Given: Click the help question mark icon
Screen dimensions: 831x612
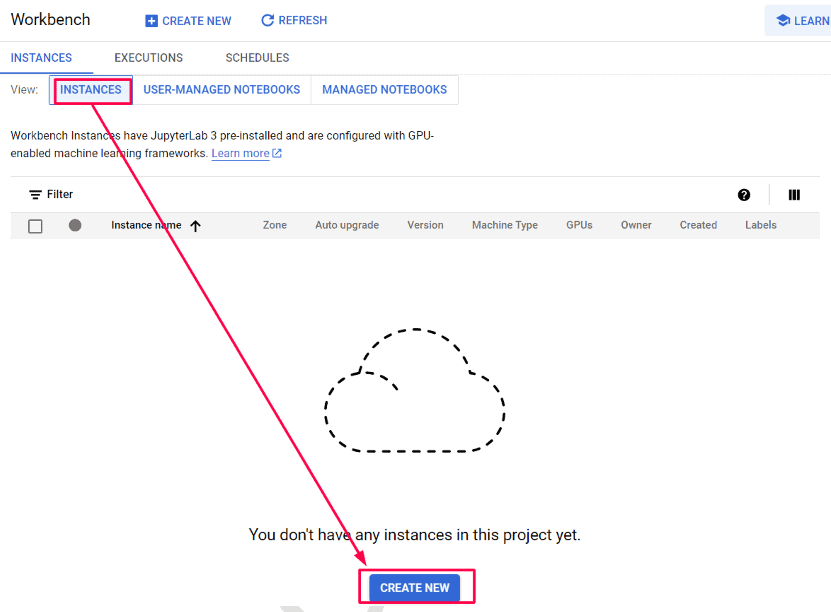Looking at the screenshot, I should [x=744, y=194].
